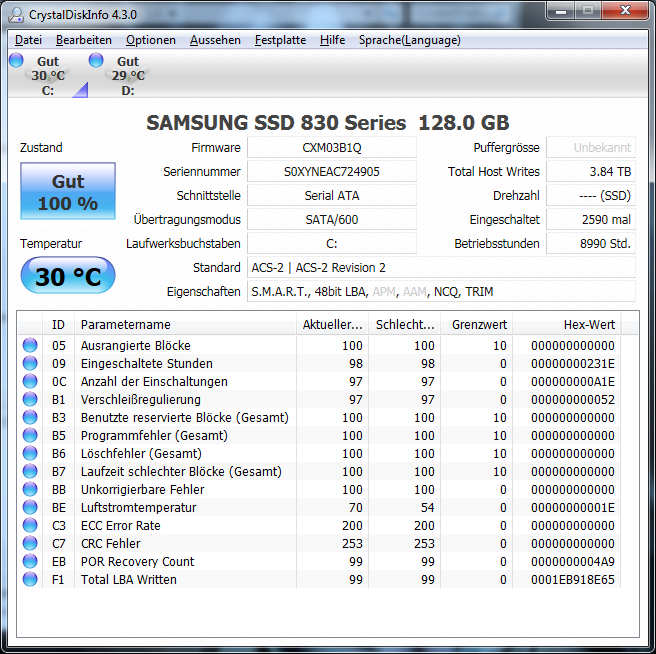Click status orb of Luftstromtemperatur row
The image size is (656, 654).
[x=30, y=507]
